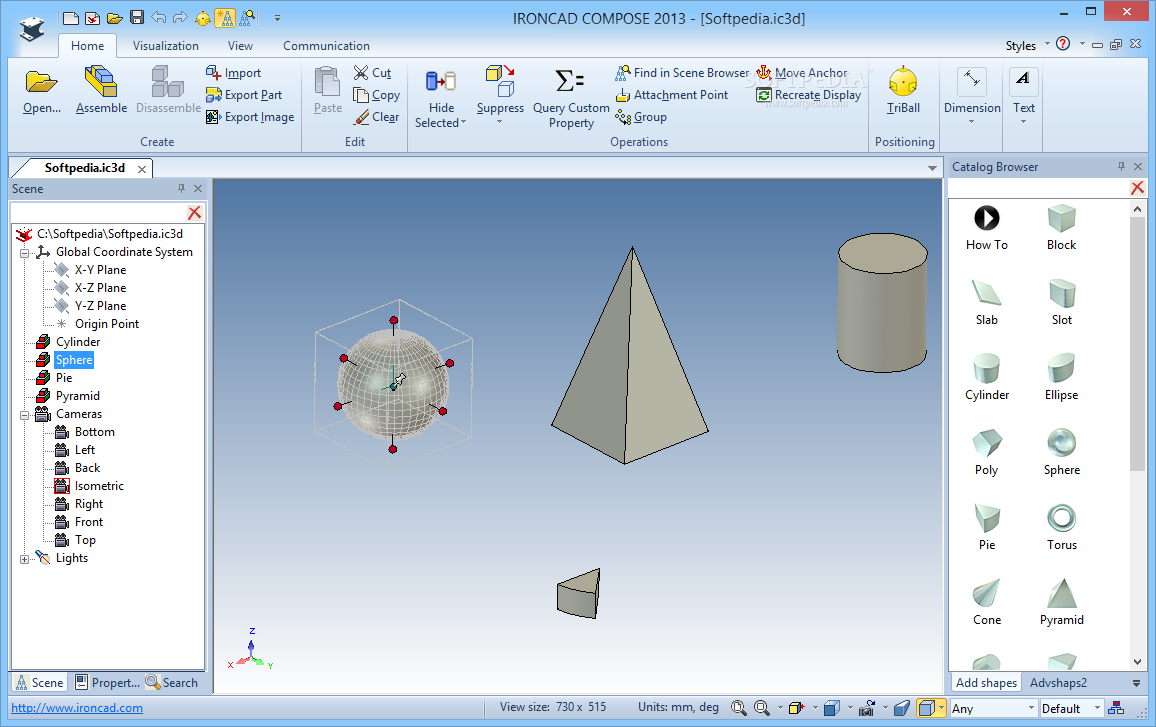
Task: Choose Export Part
Action: tap(244, 95)
